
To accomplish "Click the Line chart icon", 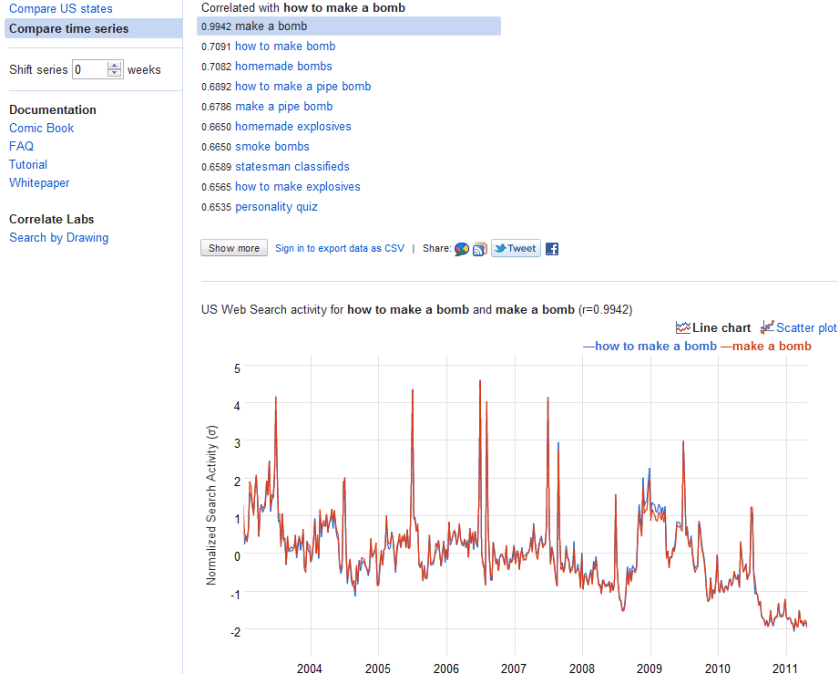I will 684,328.
